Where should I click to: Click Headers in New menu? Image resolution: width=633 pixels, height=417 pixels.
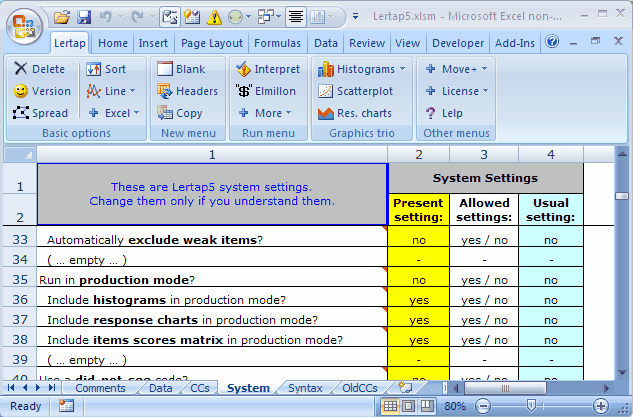[187, 91]
